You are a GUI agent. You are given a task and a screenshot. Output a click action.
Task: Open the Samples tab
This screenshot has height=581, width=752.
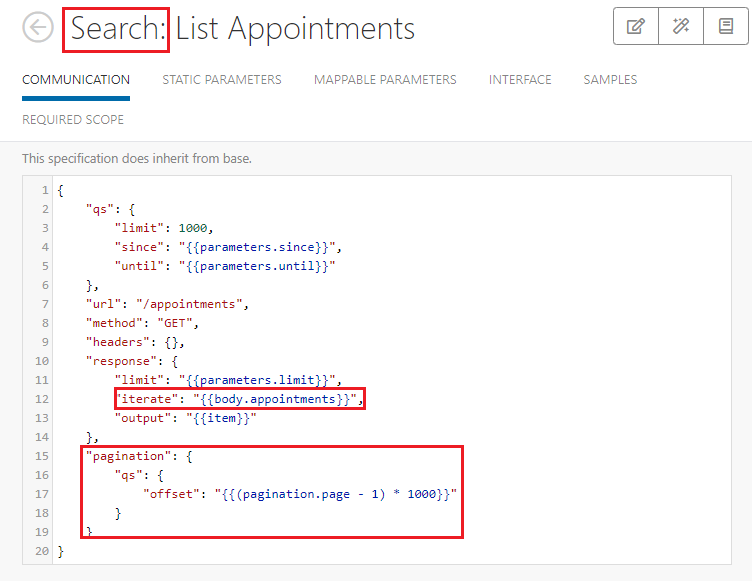(x=610, y=80)
